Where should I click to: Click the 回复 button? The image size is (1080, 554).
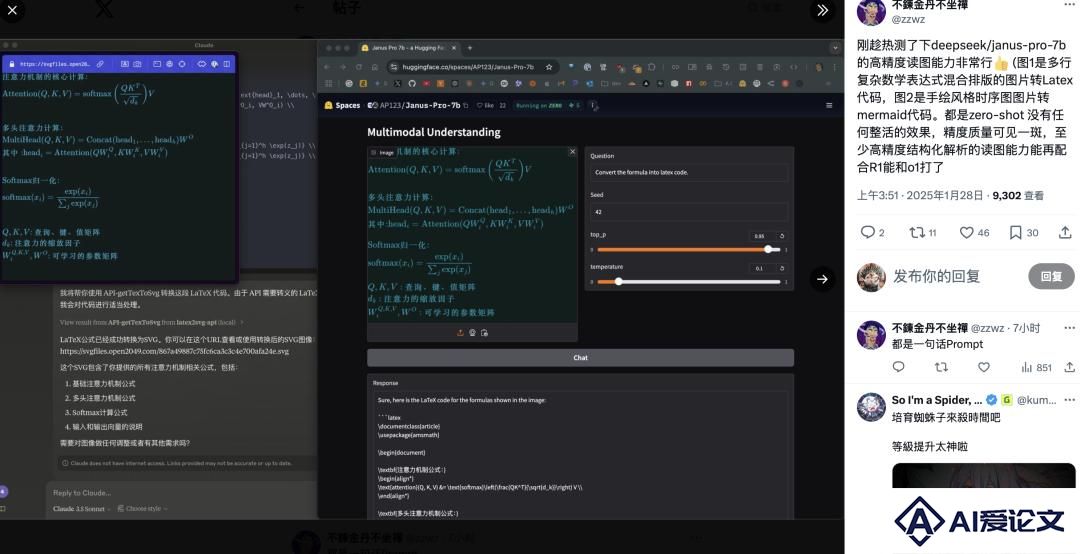point(1051,276)
